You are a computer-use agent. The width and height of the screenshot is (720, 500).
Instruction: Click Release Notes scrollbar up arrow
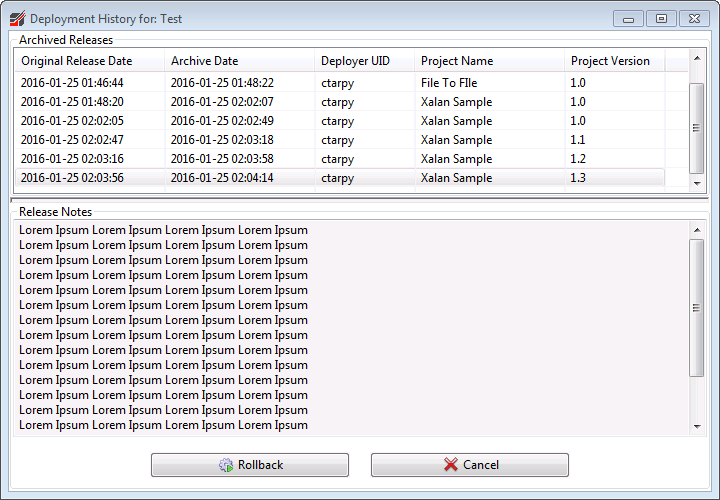pyautogui.click(x=697, y=231)
